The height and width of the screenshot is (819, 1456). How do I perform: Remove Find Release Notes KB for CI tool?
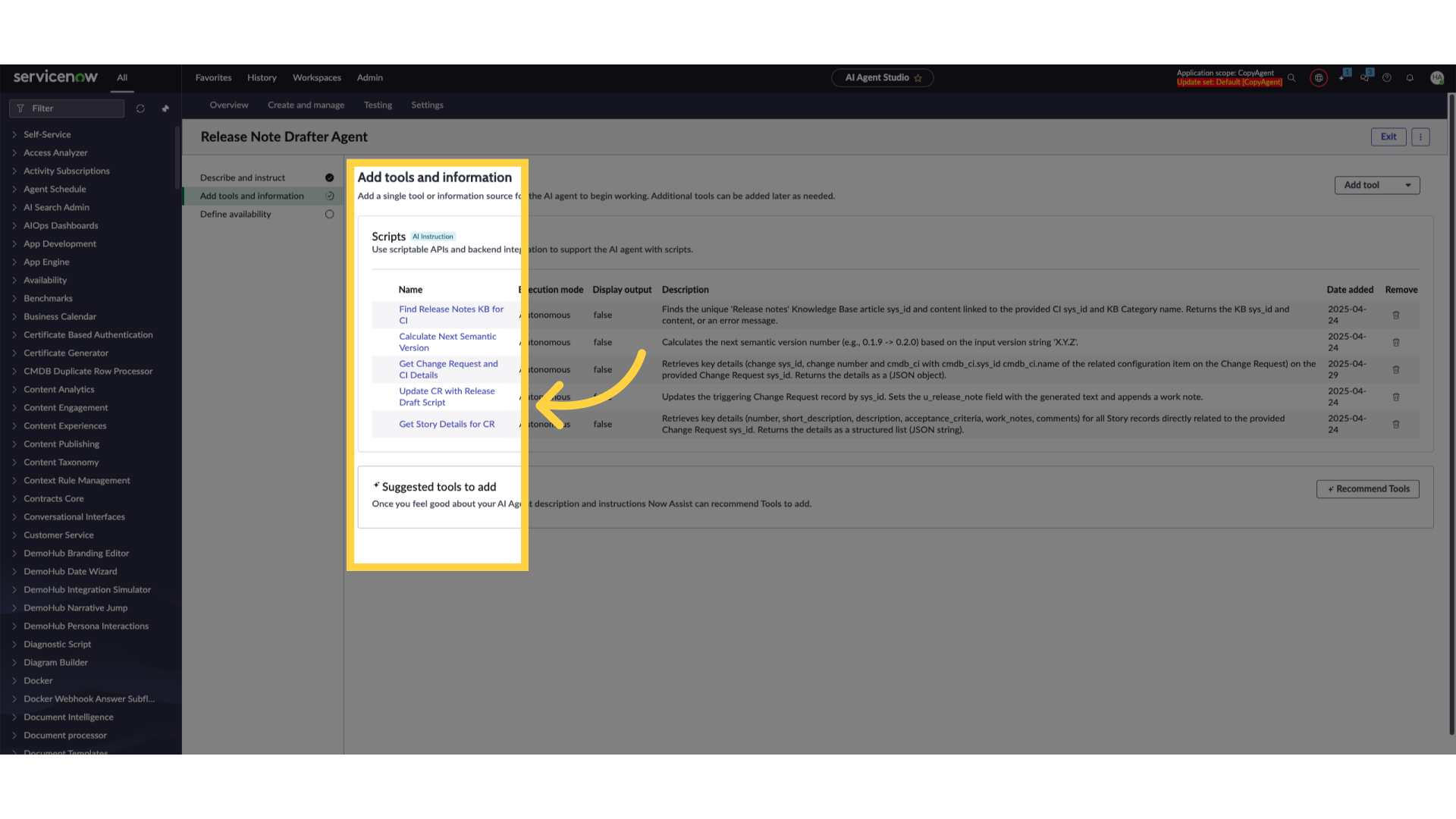[x=1396, y=315]
